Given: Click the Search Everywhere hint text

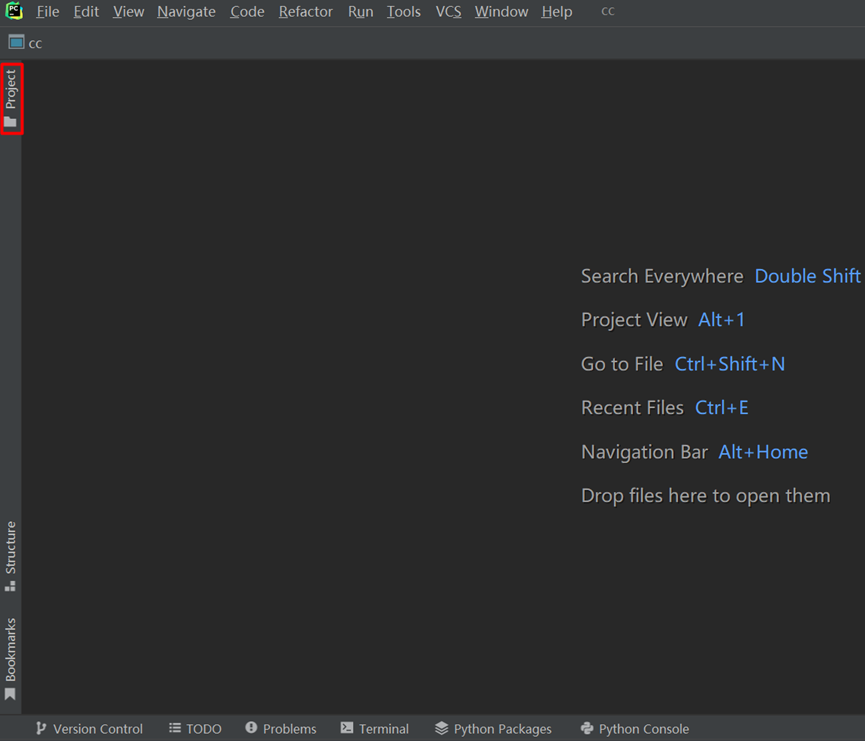Looking at the screenshot, I should tap(662, 276).
